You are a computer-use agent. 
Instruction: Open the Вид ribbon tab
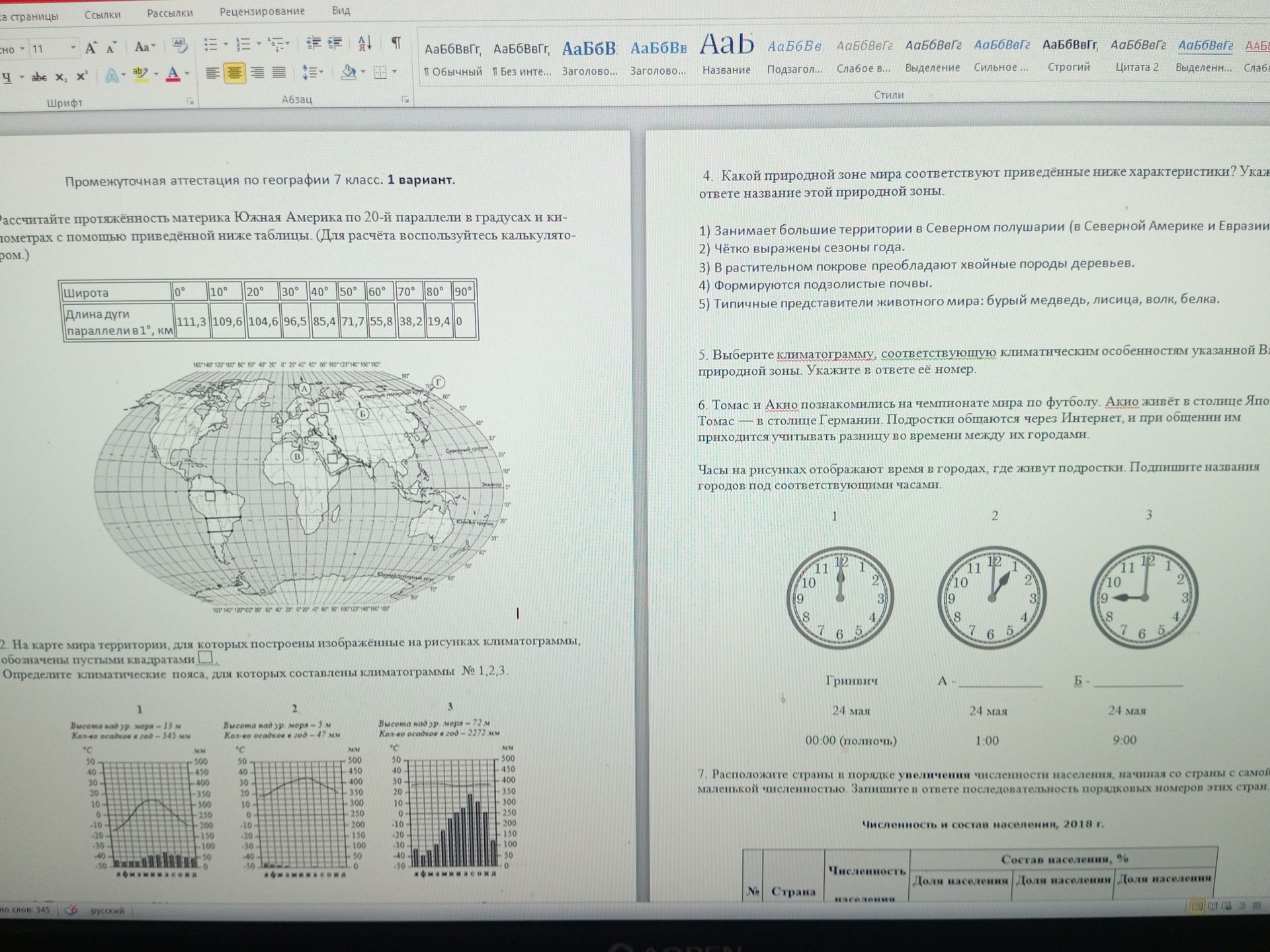tap(341, 11)
